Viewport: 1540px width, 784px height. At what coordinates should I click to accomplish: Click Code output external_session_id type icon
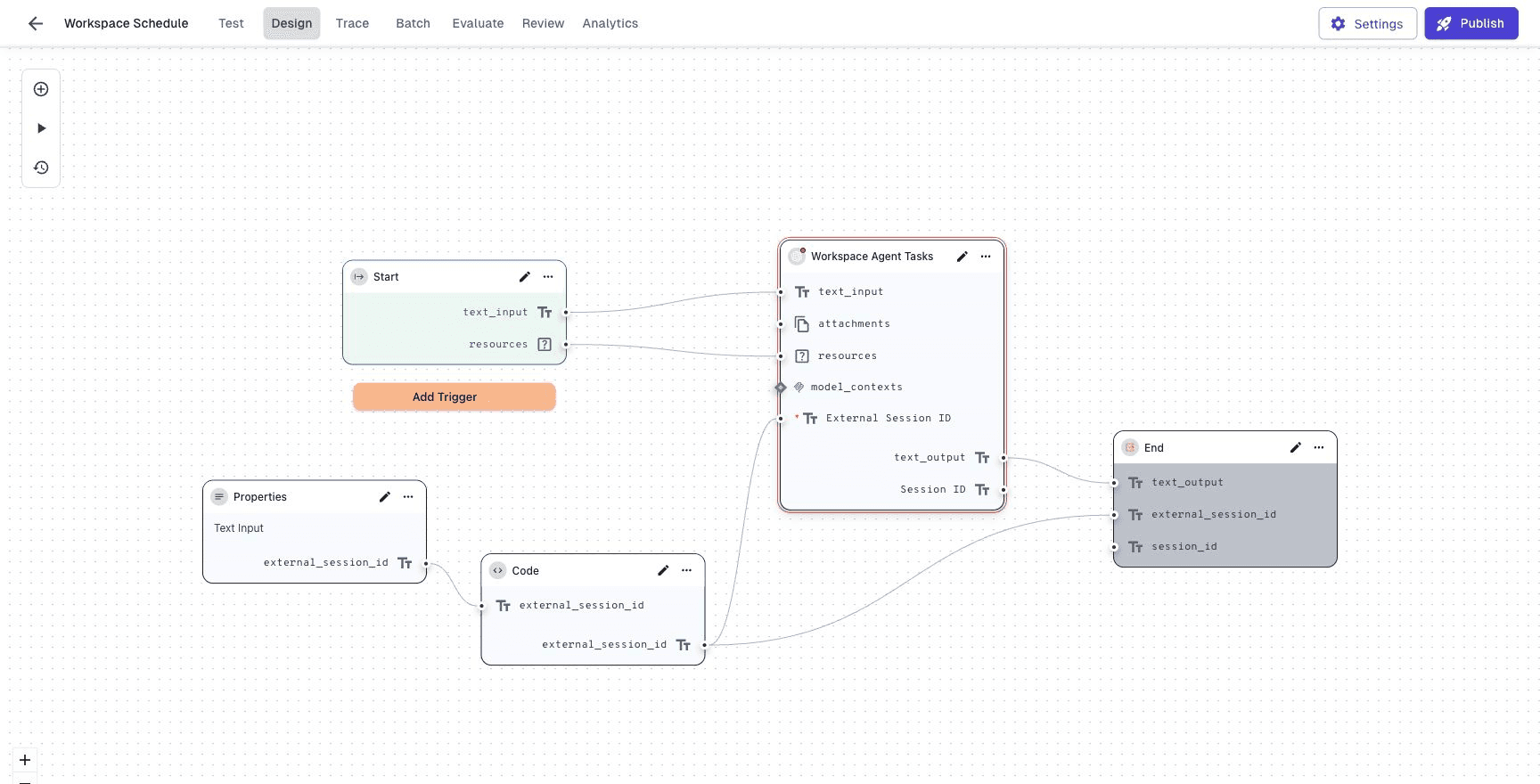coord(684,645)
